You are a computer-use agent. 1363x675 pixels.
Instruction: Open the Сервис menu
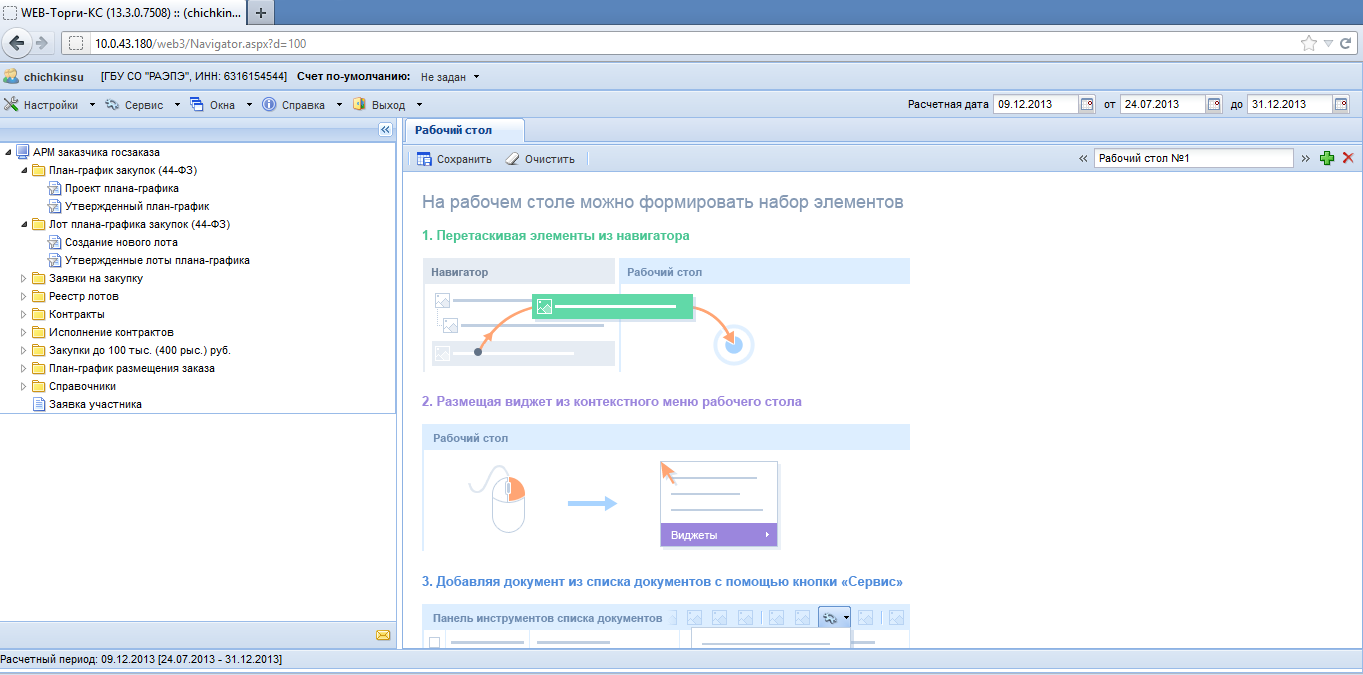pyautogui.click(x=143, y=104)
